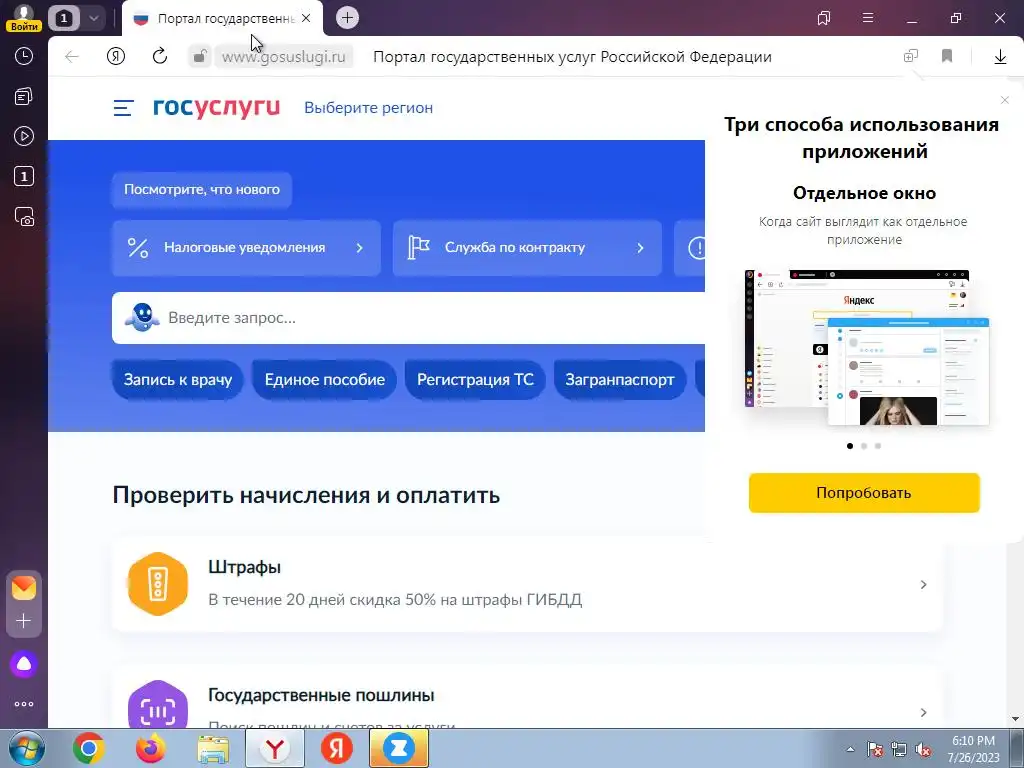Click the network tray icon

pos(899,750)
